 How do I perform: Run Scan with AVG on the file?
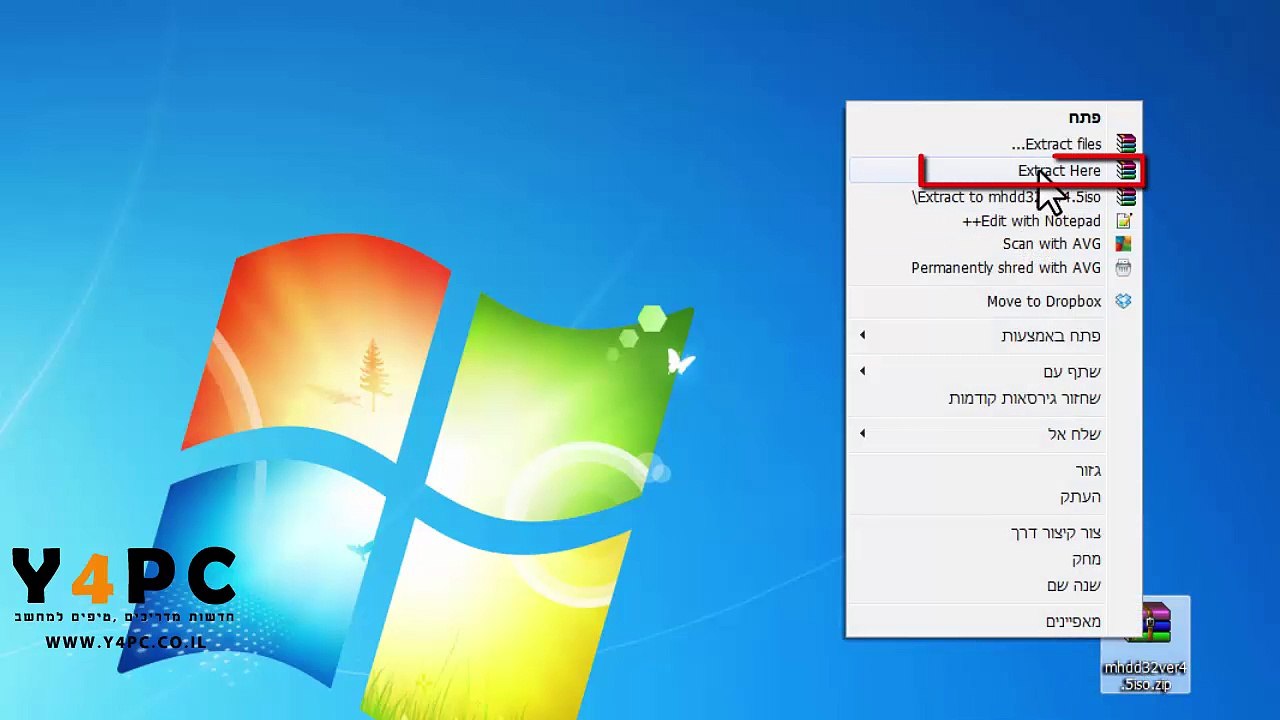(x=994, y=244)
